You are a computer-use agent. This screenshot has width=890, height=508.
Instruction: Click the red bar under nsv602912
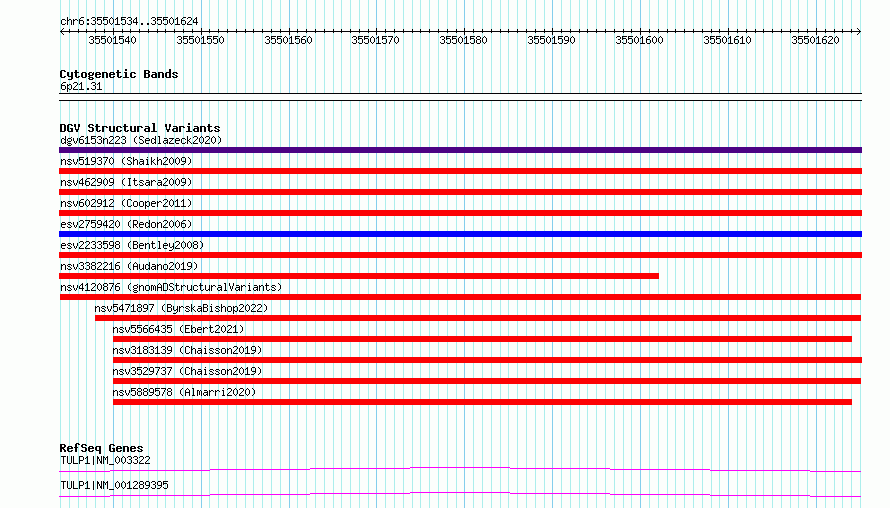460,213
